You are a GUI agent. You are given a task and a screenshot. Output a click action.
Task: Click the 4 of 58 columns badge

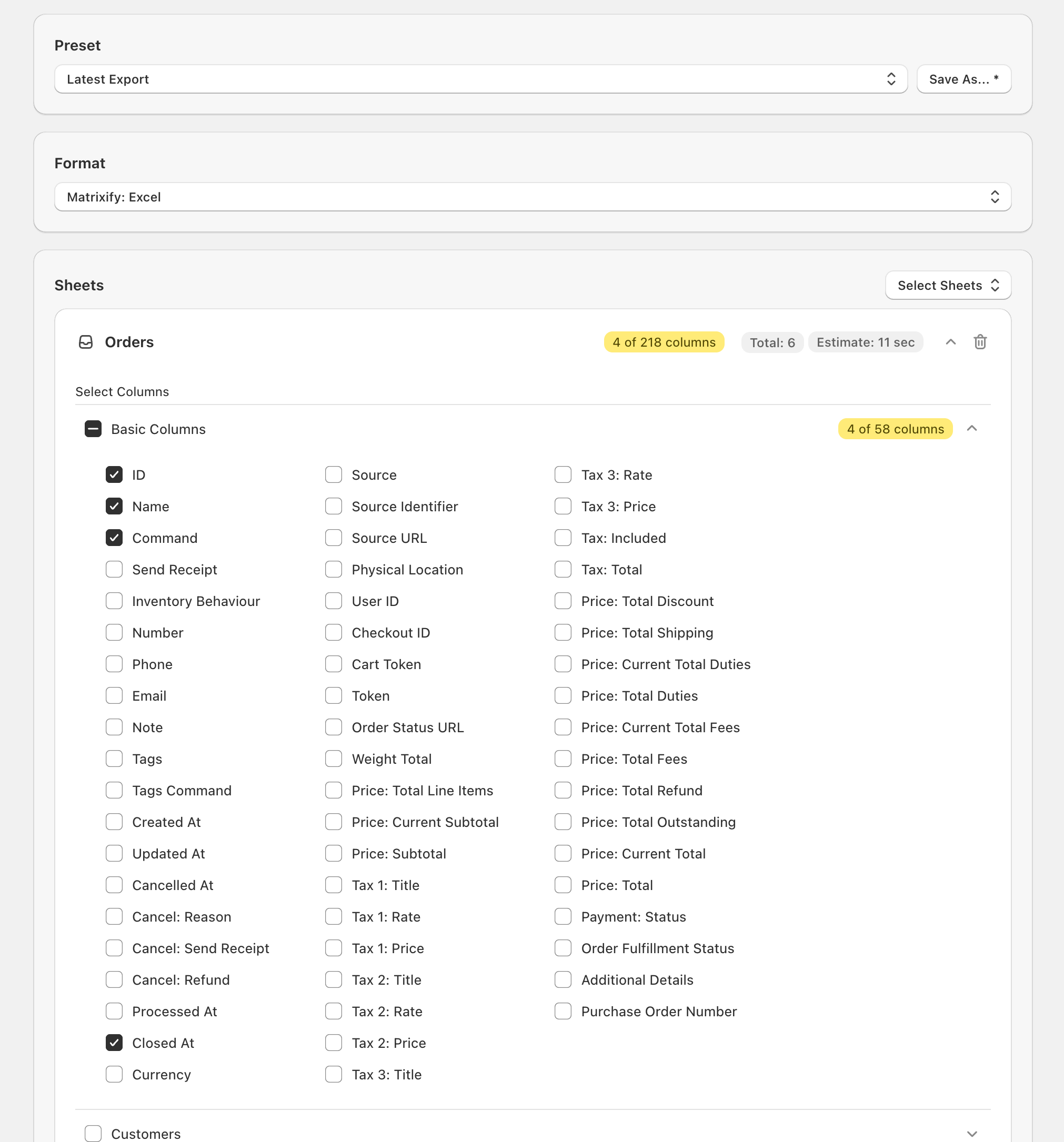tap(895, 429)
